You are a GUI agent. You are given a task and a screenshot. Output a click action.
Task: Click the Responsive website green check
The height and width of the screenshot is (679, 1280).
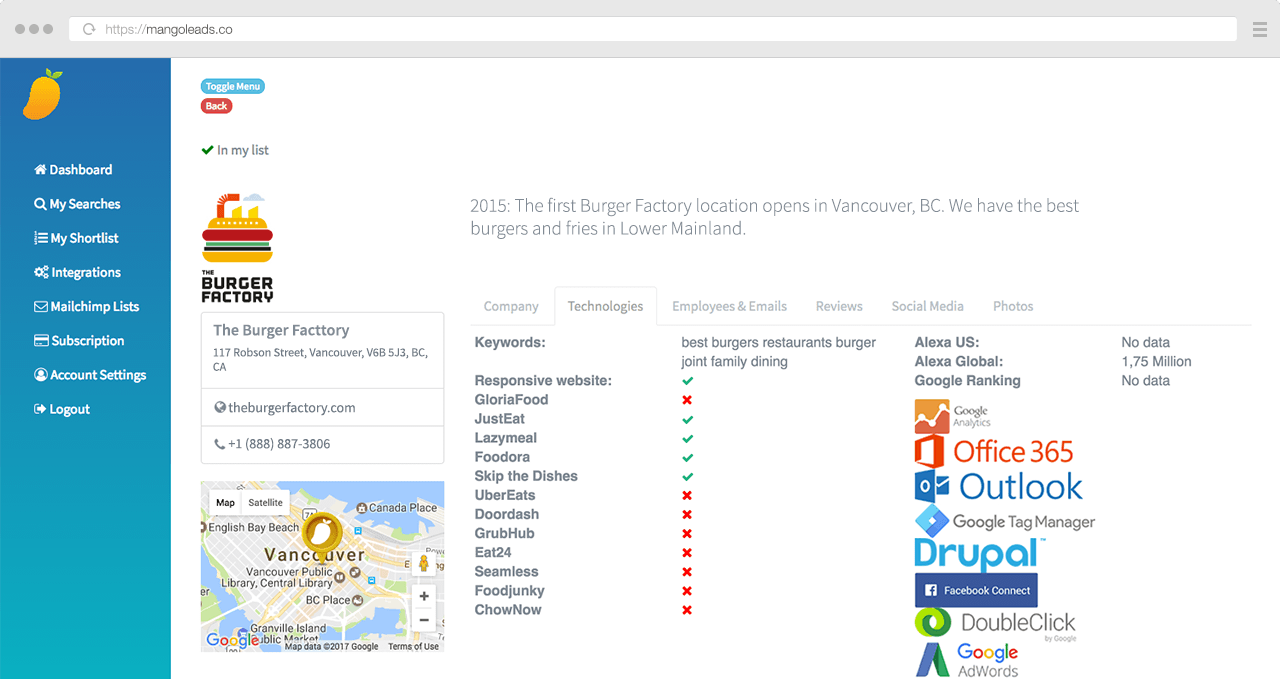coord(687,381)
